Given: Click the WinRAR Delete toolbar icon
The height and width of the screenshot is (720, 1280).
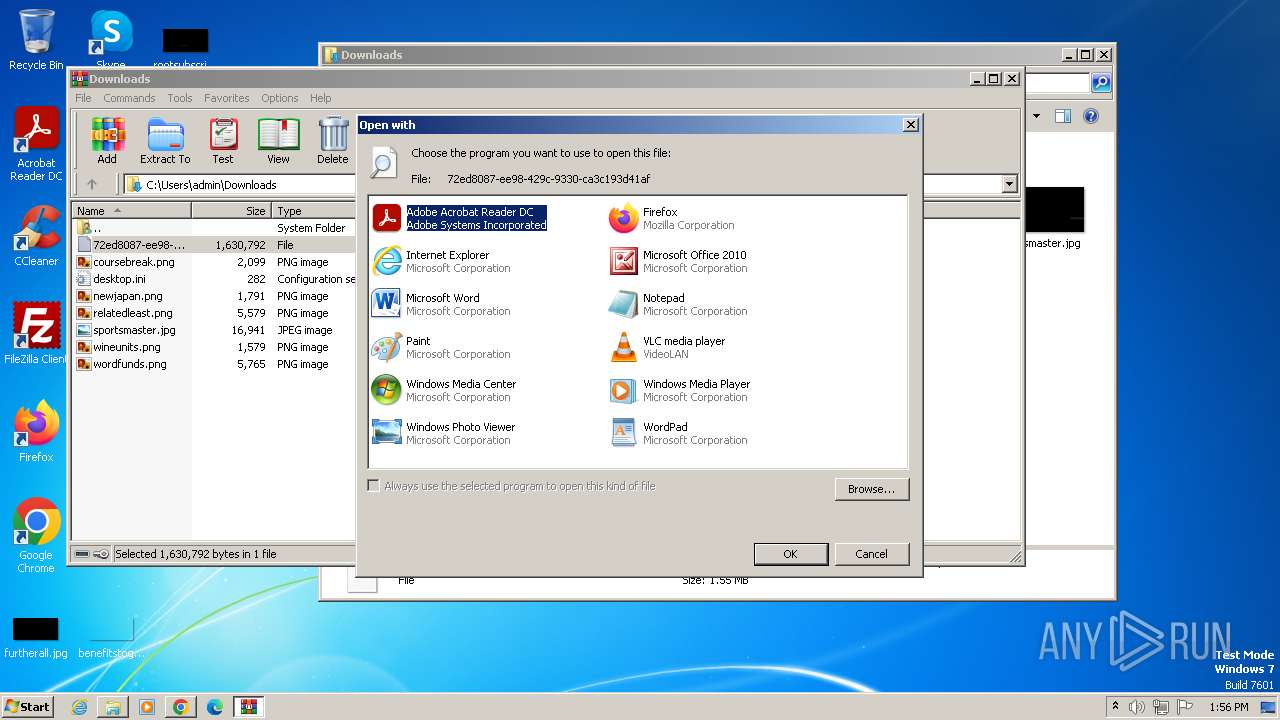Looking at the screenshot, I should pos(333,141).
